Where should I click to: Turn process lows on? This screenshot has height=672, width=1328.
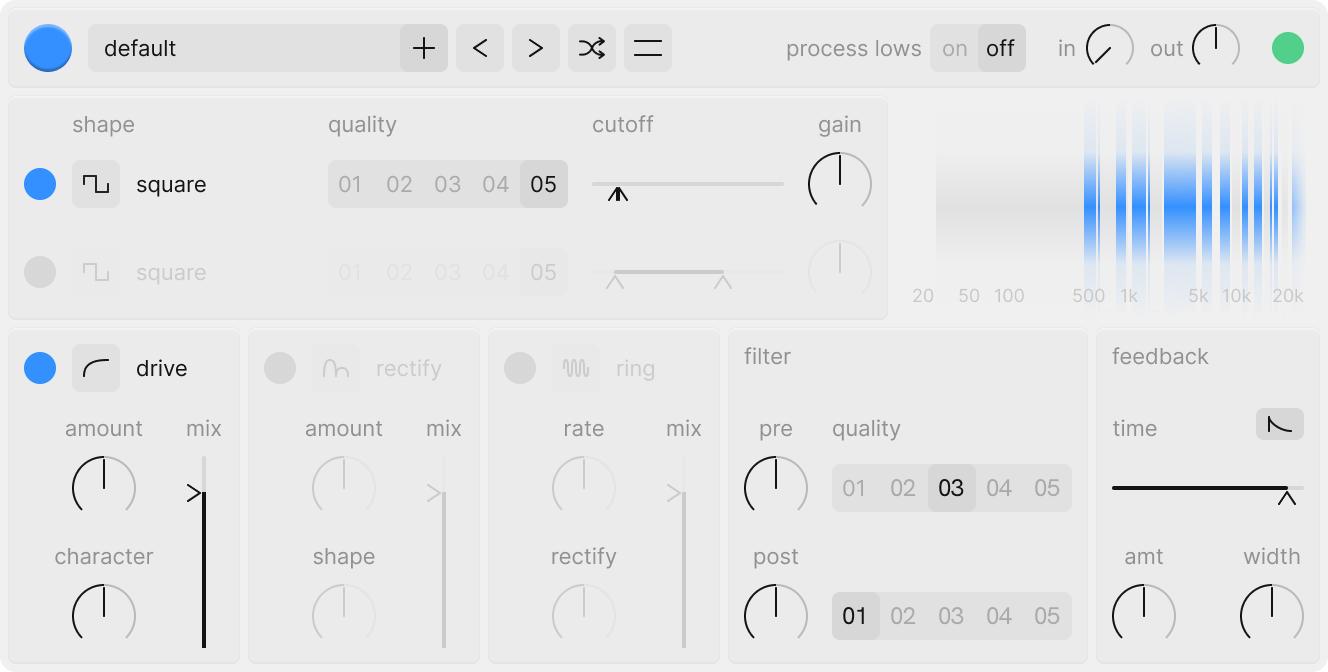955,48
